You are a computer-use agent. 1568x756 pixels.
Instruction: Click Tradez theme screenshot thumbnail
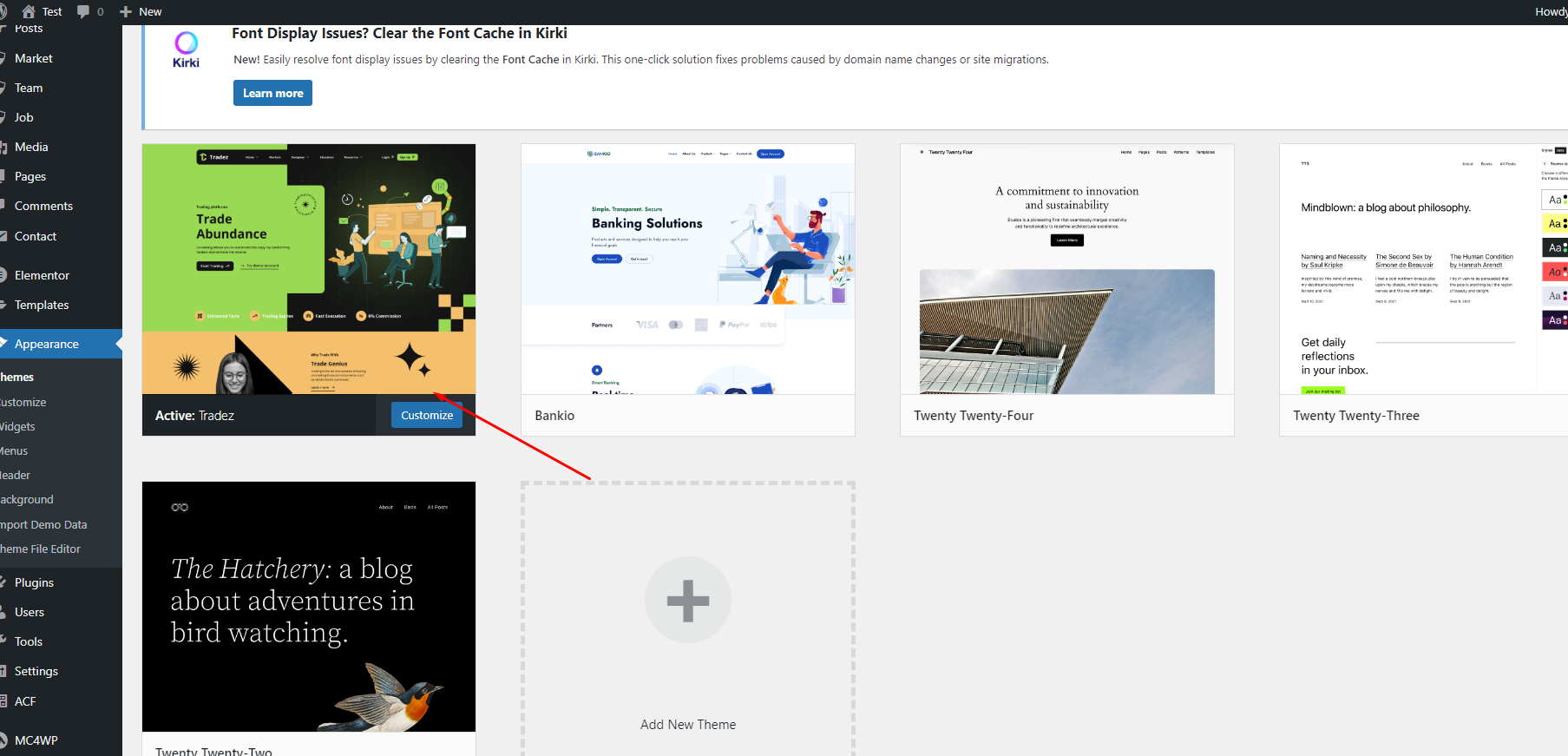309,269
